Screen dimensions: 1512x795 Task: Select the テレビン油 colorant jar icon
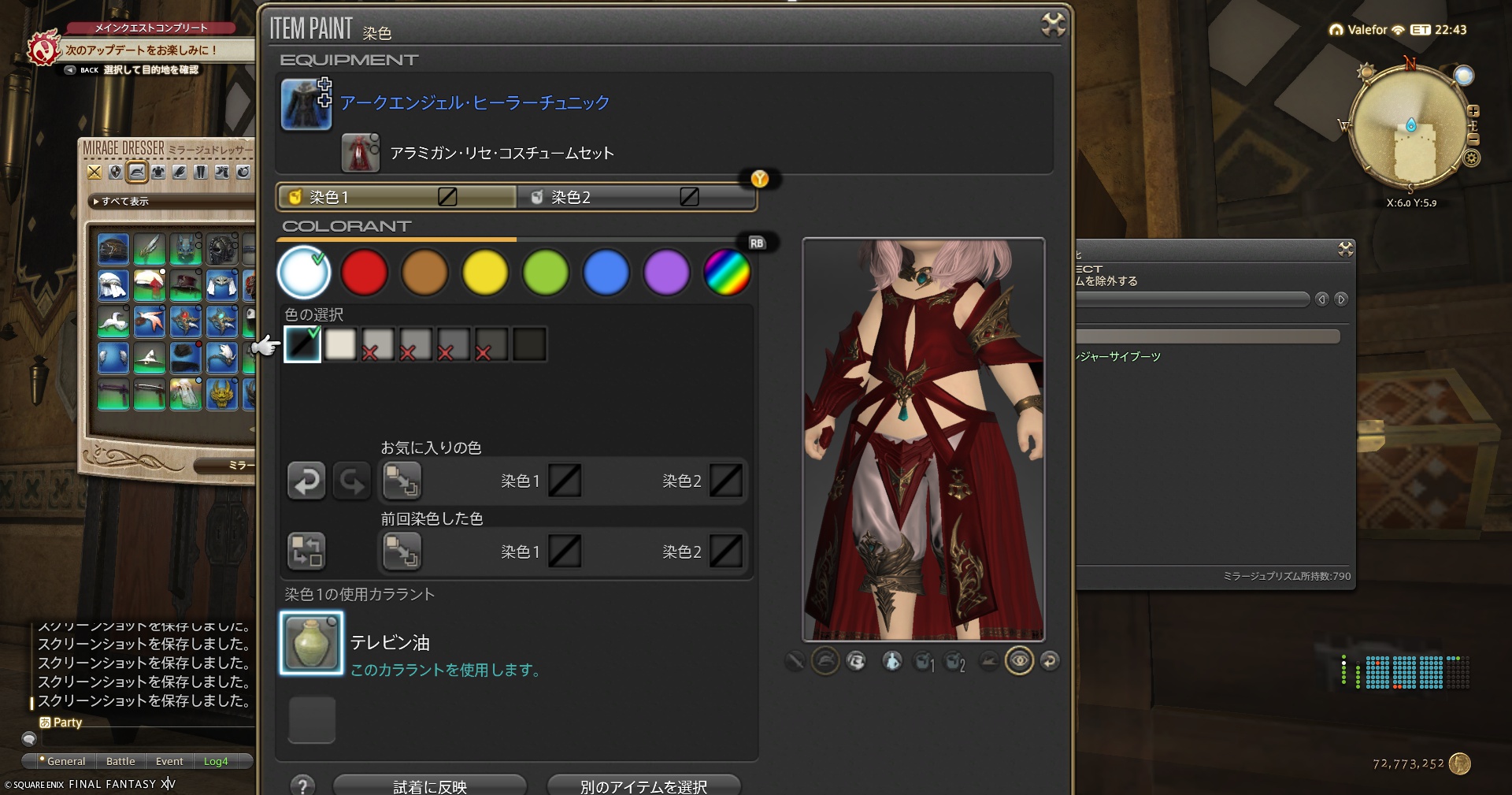(x=312, y=643)
